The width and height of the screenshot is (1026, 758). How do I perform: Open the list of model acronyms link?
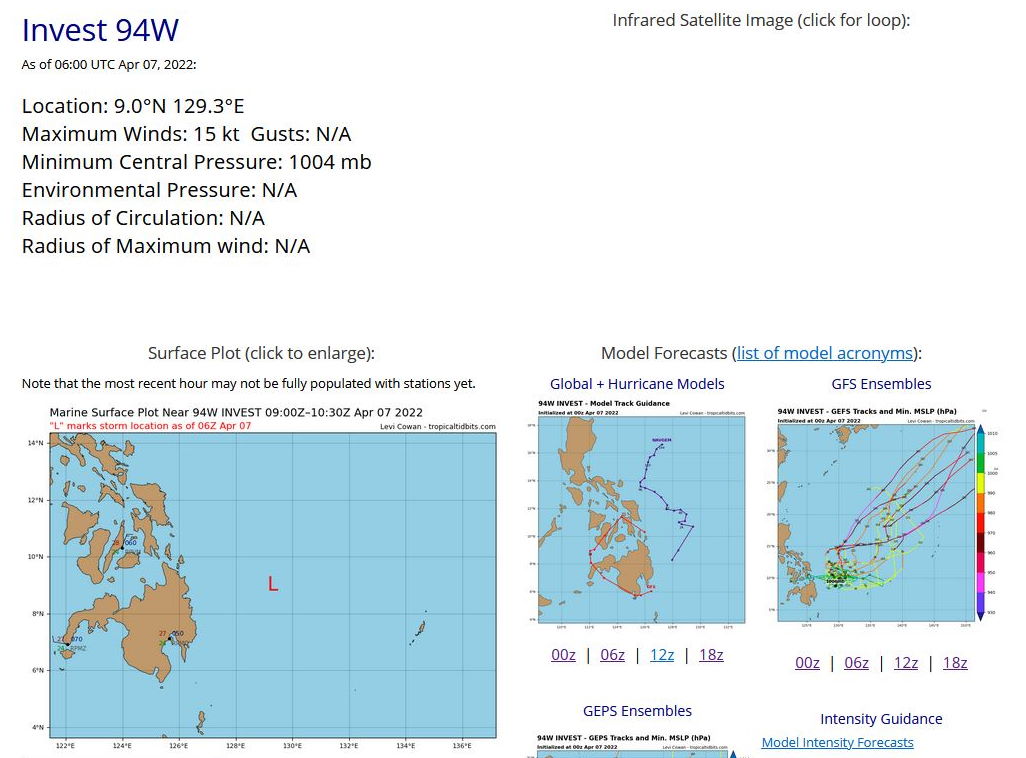pyautogui.click(x=824, y=353)
